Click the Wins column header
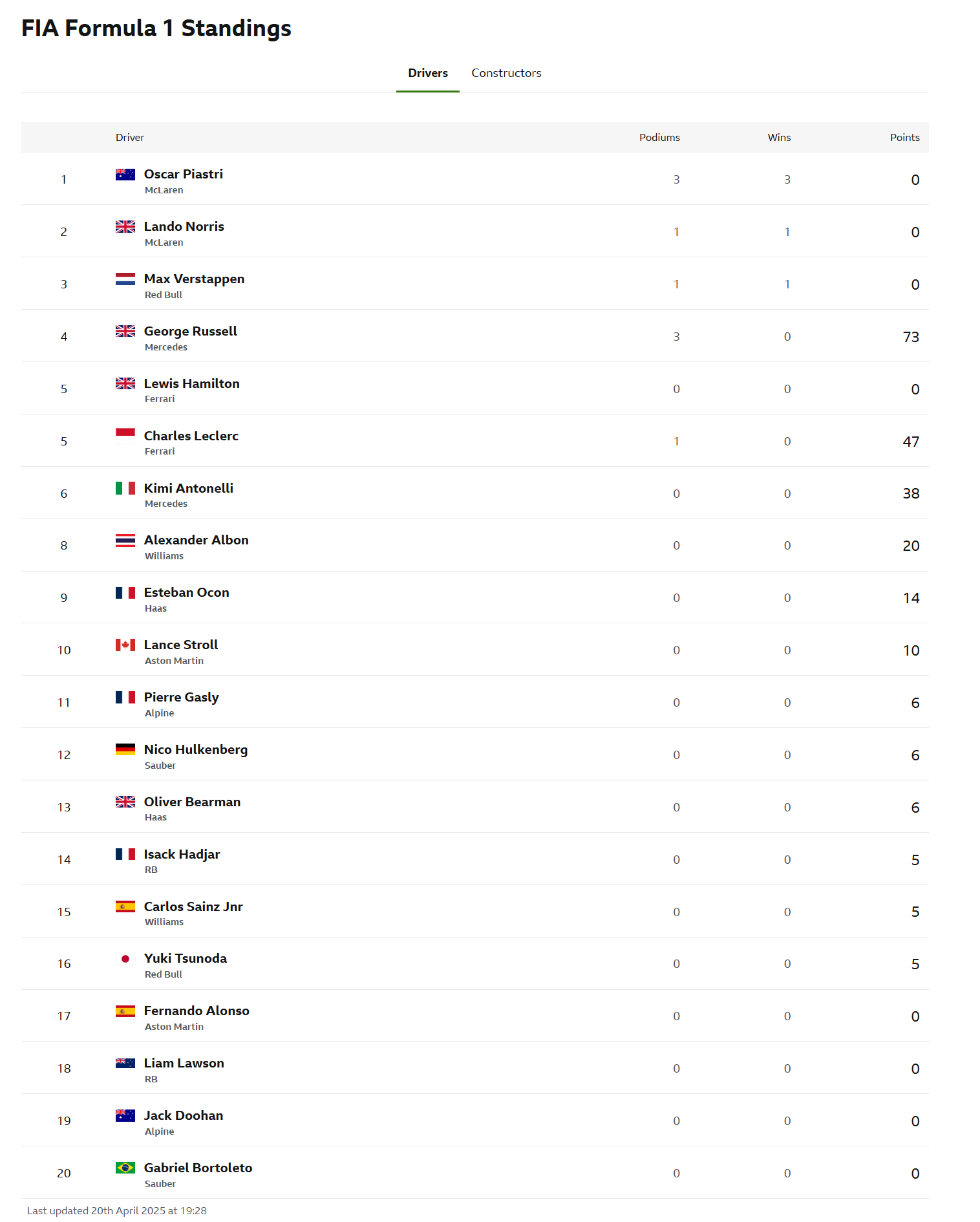980x1222 pixels. pos(779,137)
